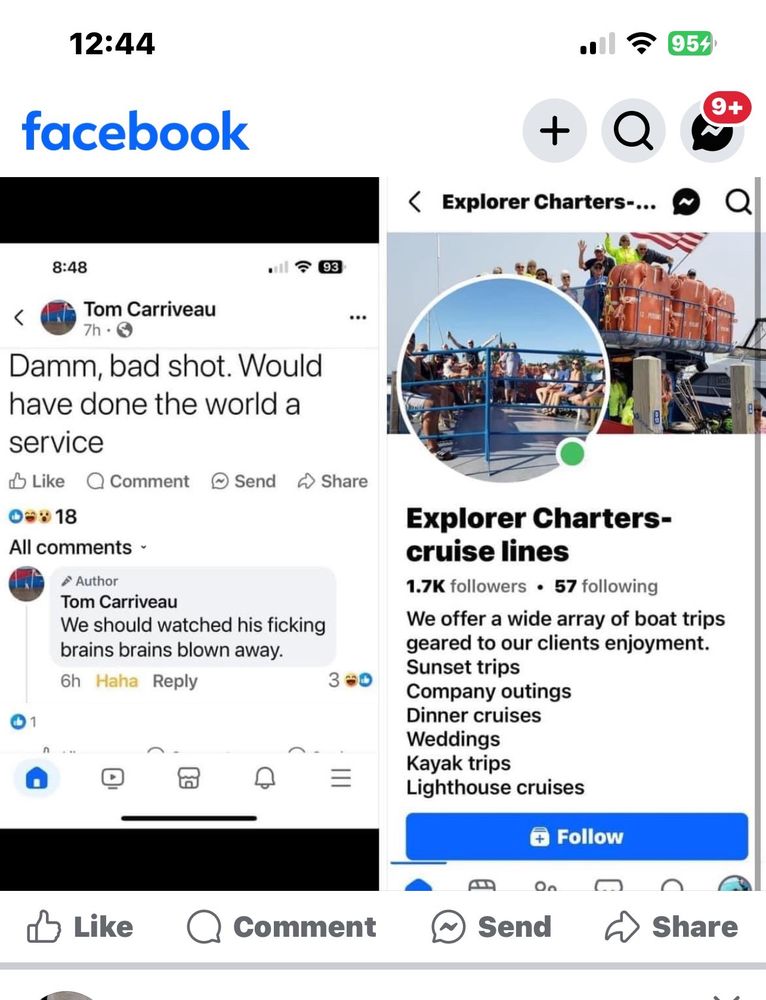The height and width of the screenshot is (1000, 766).
Task: Open Facebook search magnifier in top header
Action: 633,131
